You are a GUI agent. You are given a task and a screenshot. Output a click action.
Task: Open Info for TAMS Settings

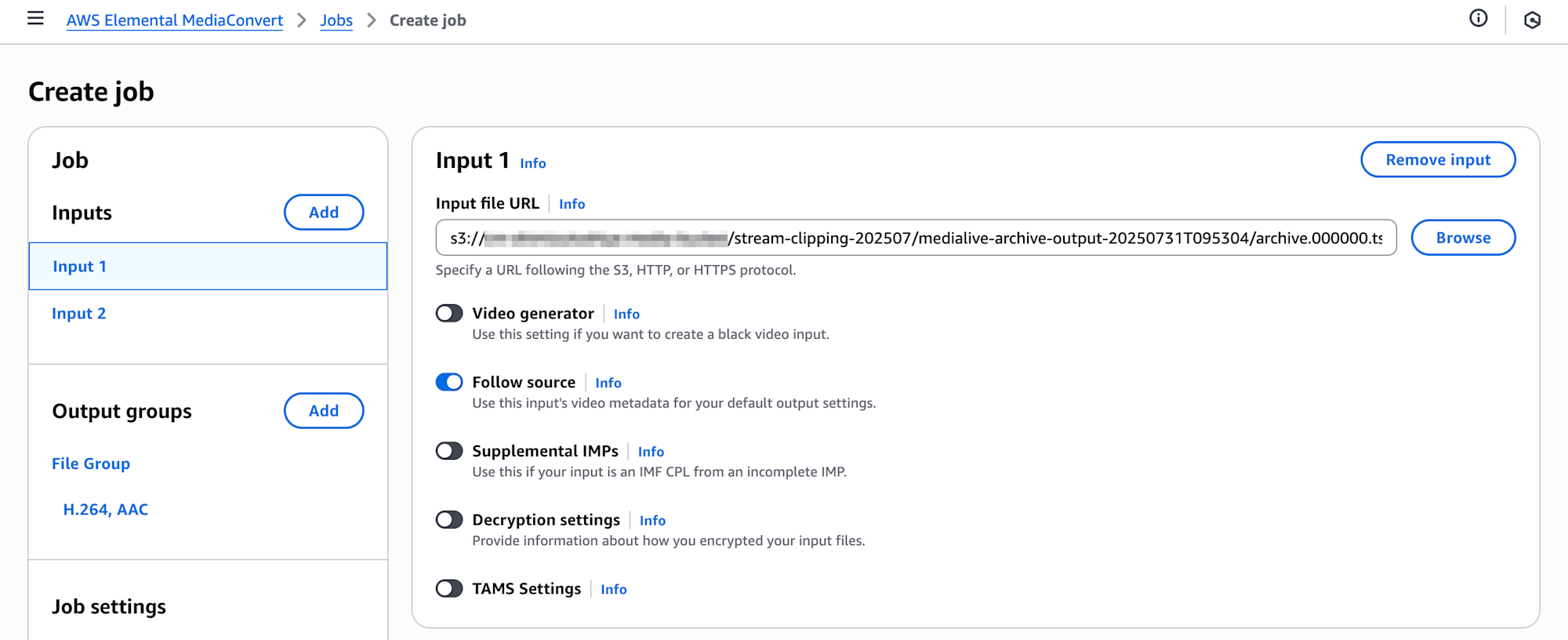coord(614,589)
